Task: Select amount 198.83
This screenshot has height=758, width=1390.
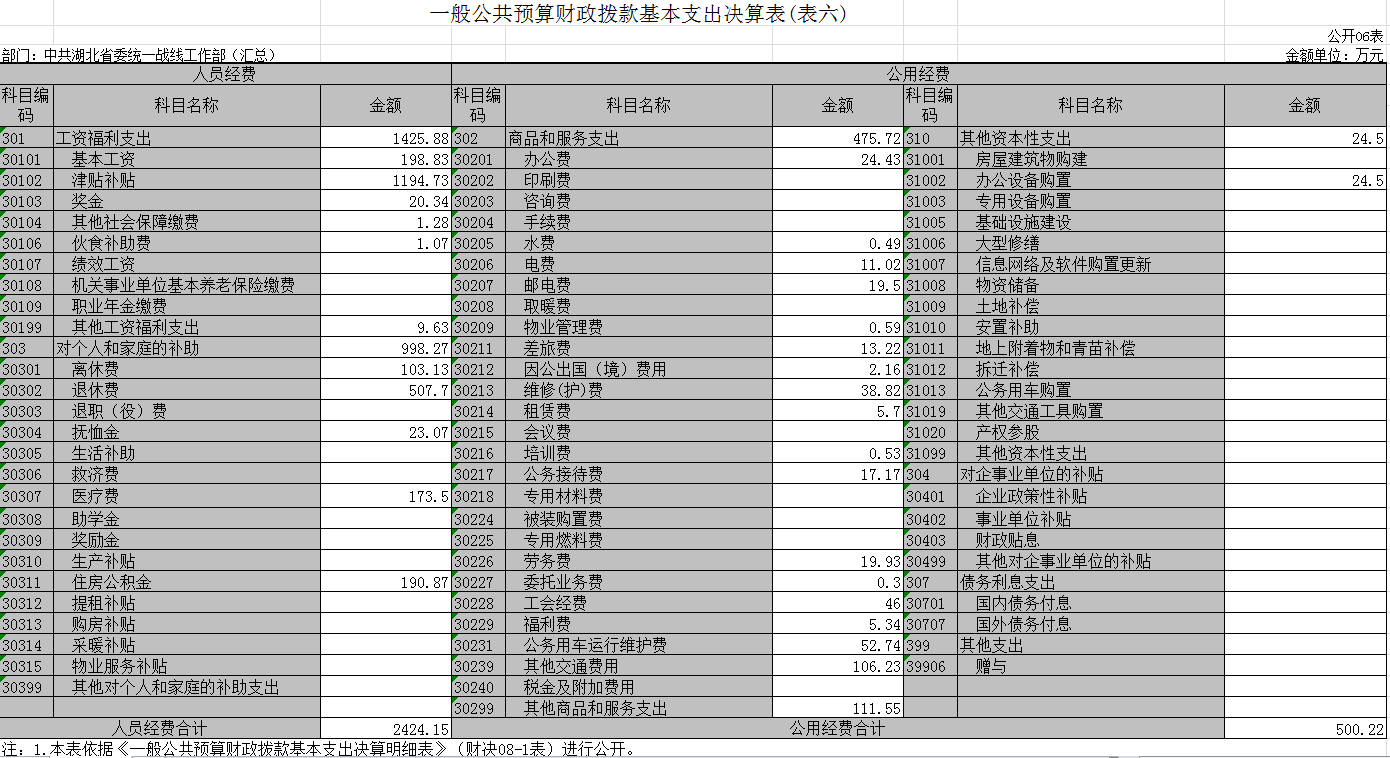Action: pos(386,159)
